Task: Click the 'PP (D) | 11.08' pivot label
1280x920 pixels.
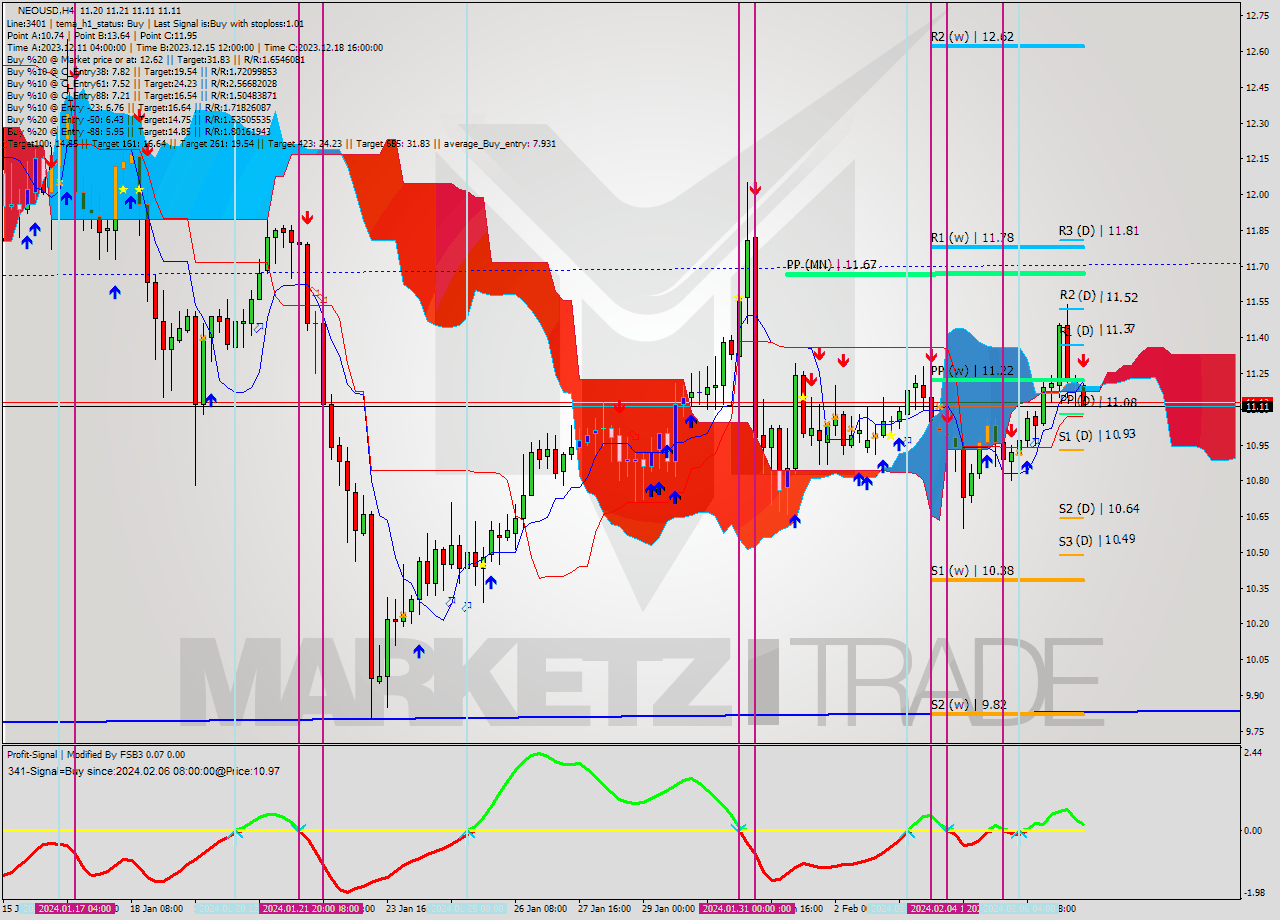Action: (x=1099, y=401)
